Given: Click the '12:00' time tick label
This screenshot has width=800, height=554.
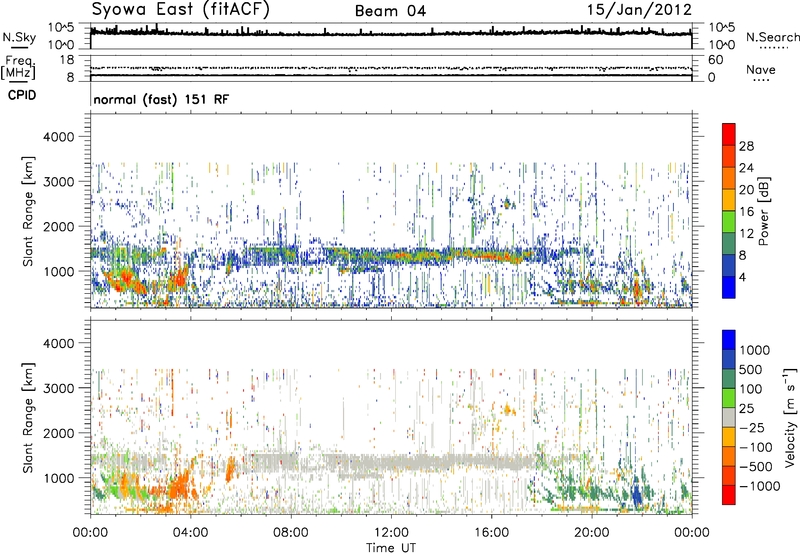Looking at the screenshot, I should [x=391, y=533].
